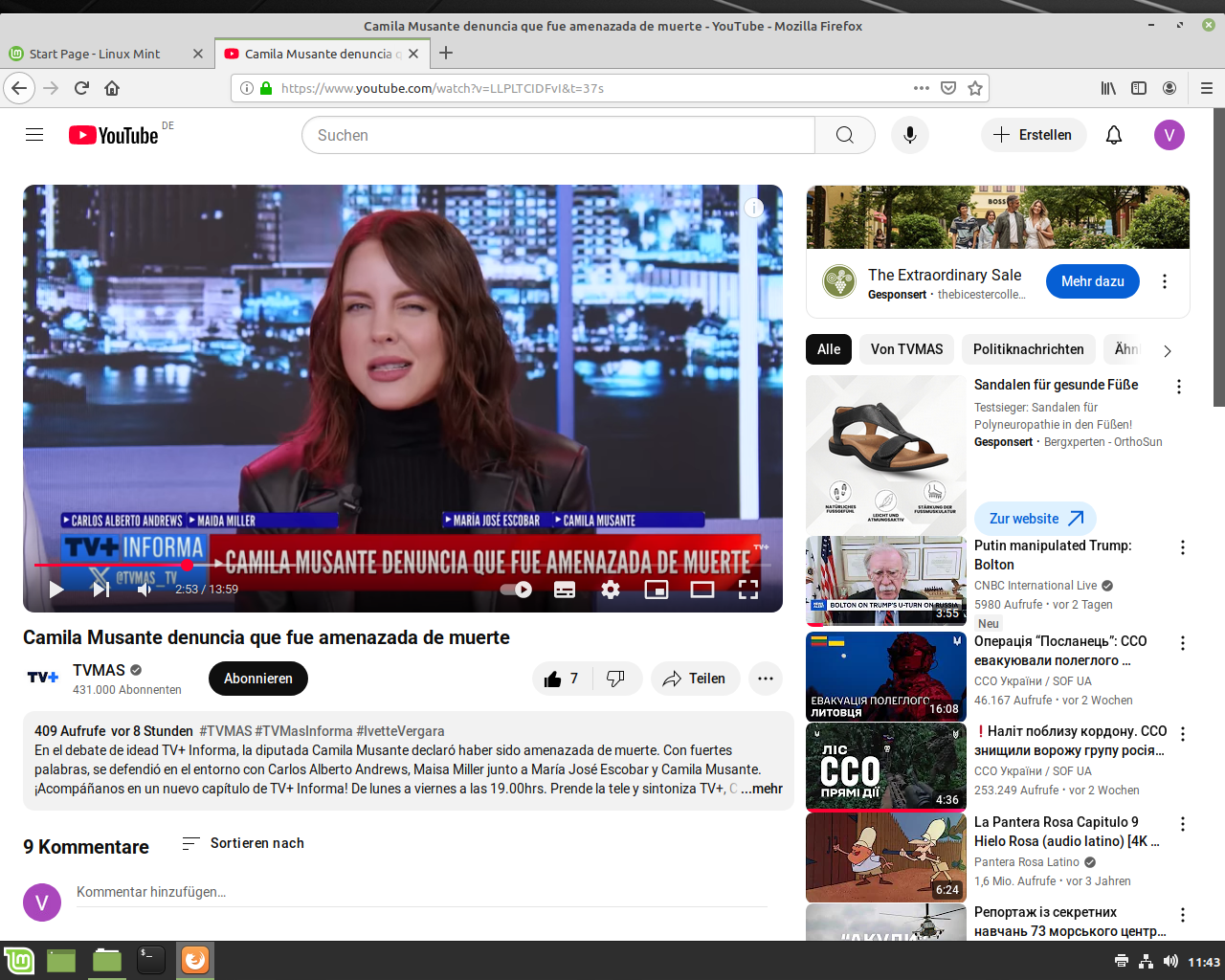Subscribe with the Abonnieren button
This screenshot has height=980, width=1225.
[258, 679]
